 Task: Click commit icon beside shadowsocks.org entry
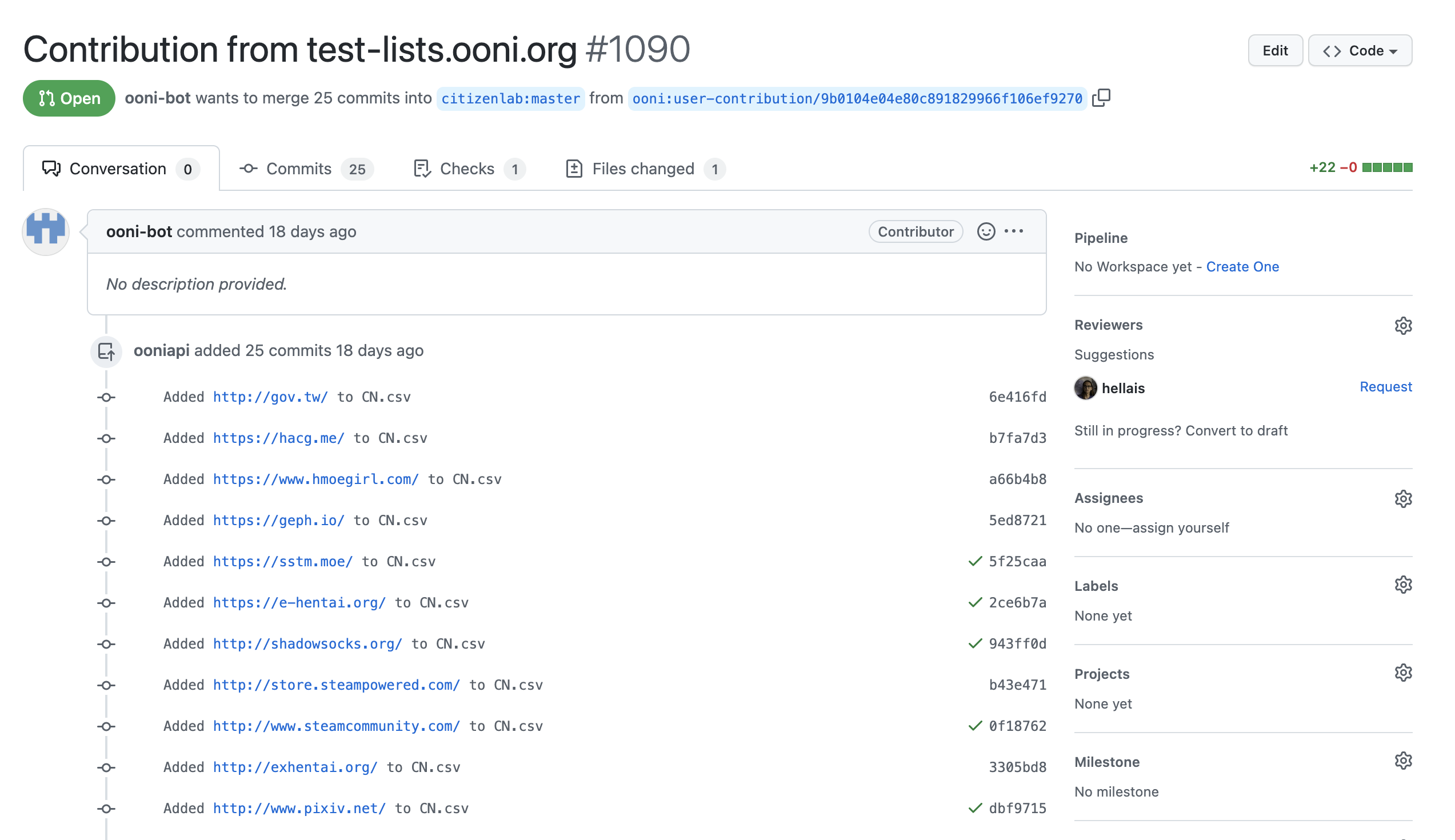pyautogui.click(x=106, y=645)
